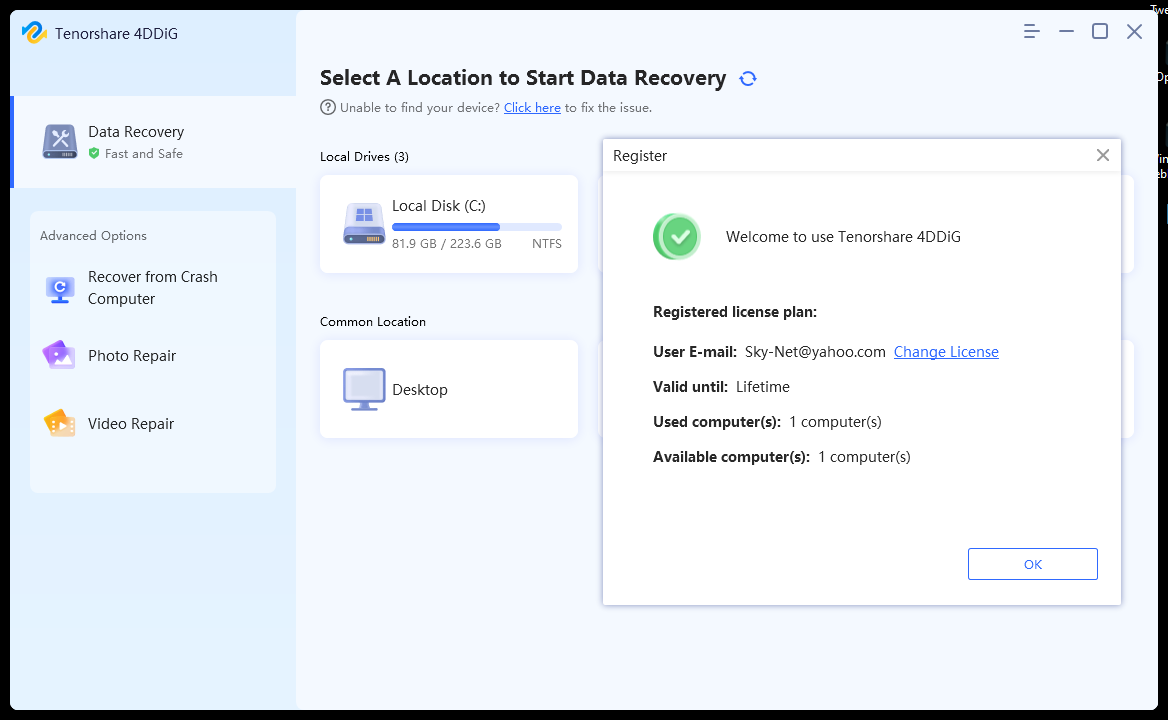This screenshot has width=1168, height=720.
Task: Click the 'Lifetime' validity value
Action: 763,386
